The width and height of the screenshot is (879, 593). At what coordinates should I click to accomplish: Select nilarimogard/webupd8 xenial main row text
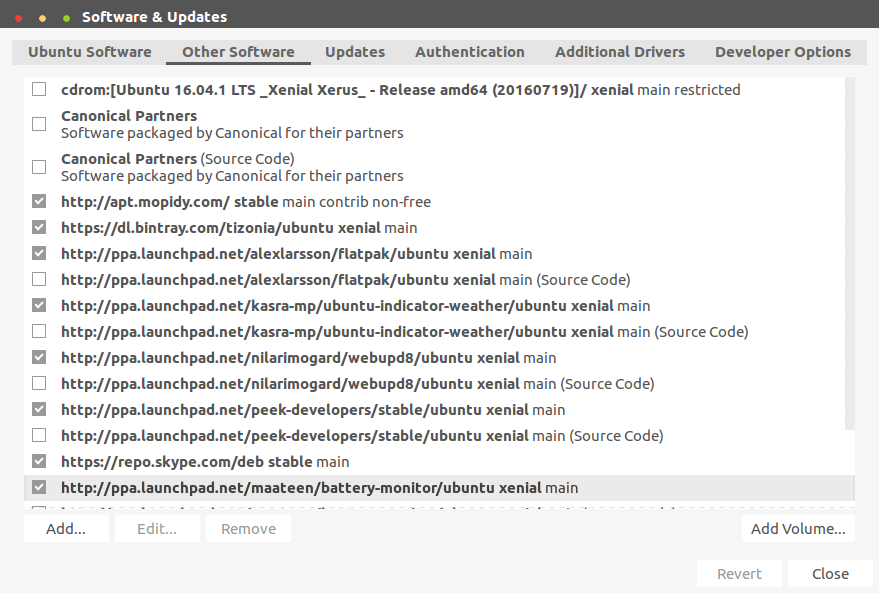pos(309,358)
